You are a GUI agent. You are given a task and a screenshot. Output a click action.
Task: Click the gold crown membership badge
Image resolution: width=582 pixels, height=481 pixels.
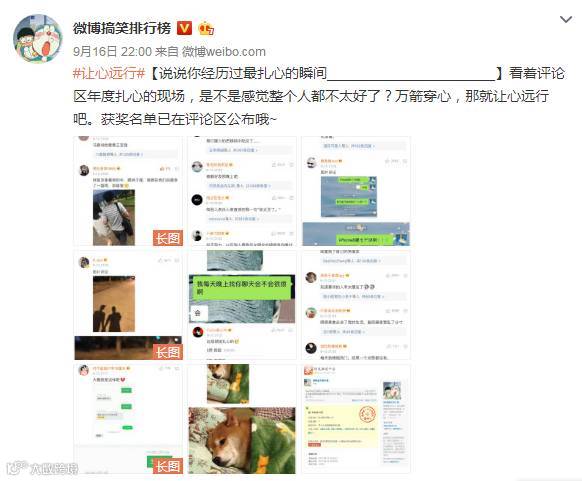click(x=206, y=29)
